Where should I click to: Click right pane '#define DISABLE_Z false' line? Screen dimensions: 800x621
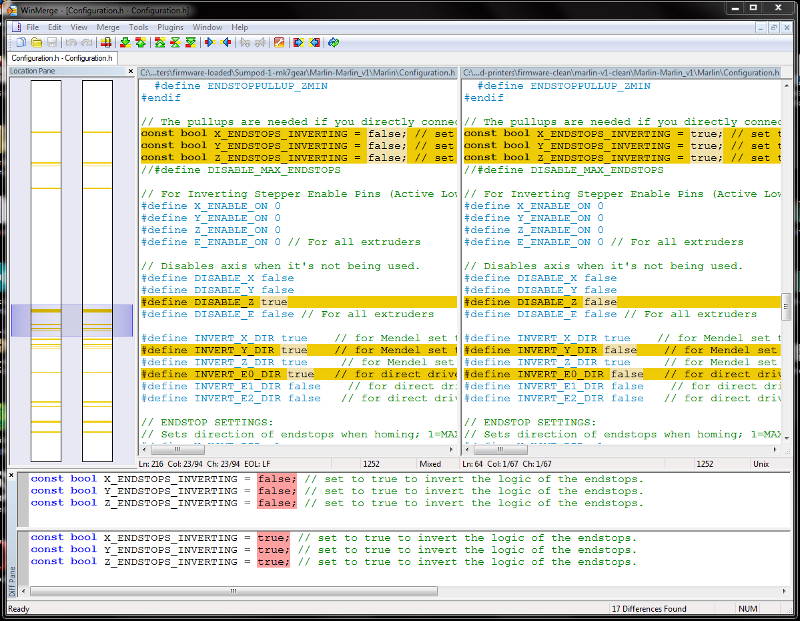[622, 302]
